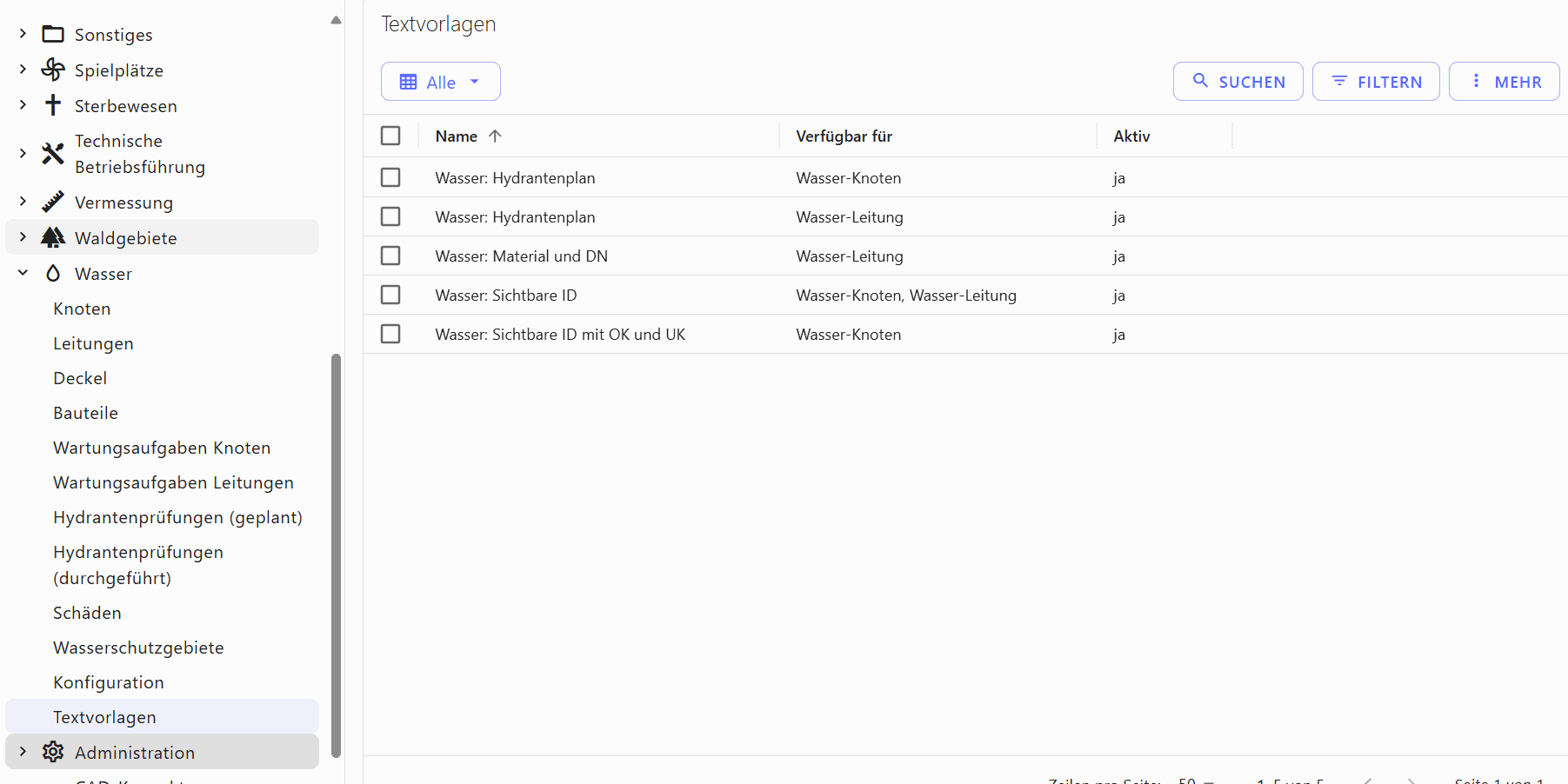Viewport: 1568px width, 784px height.
Task: Click the Sterbewesen cross icon
Action: pos(53,105)
